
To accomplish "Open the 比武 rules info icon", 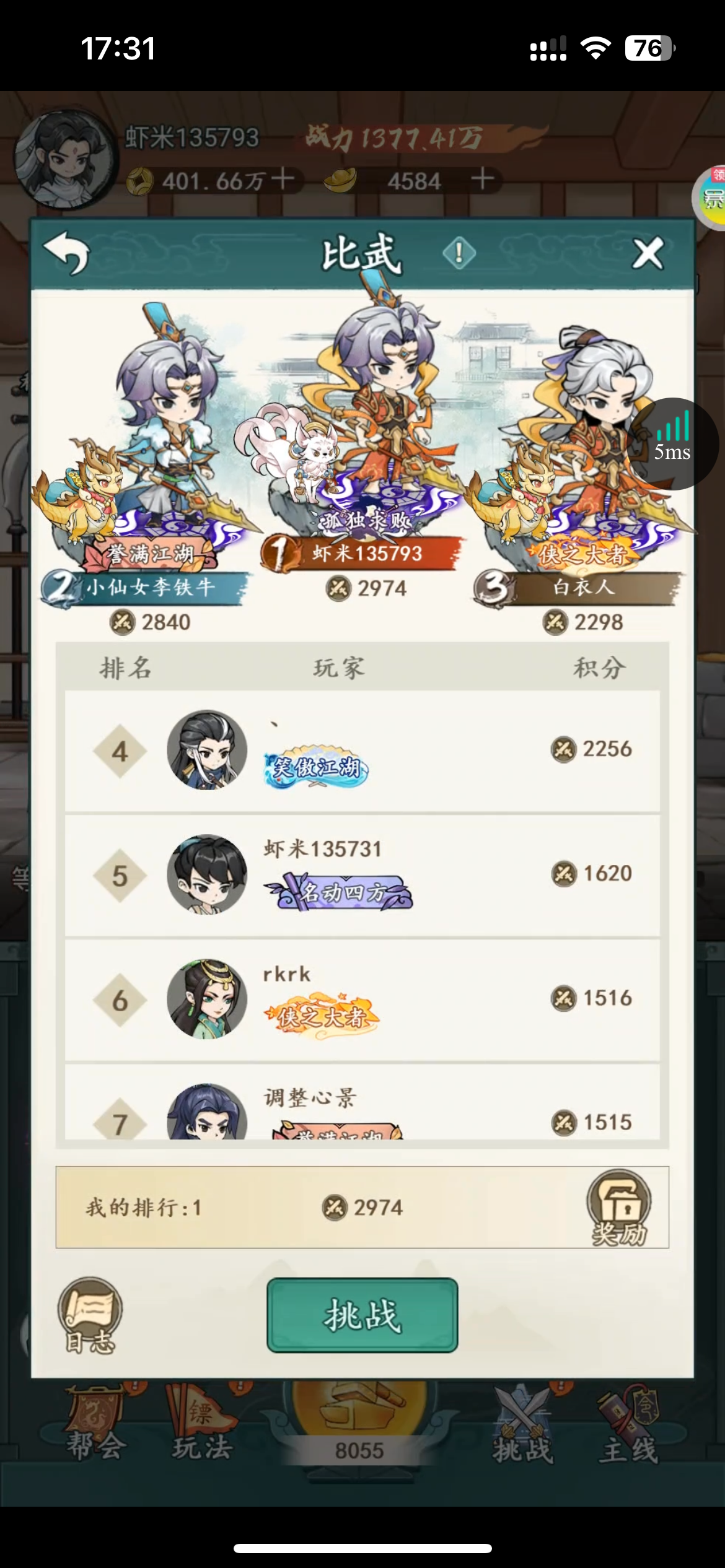I will tap(459, 253).
